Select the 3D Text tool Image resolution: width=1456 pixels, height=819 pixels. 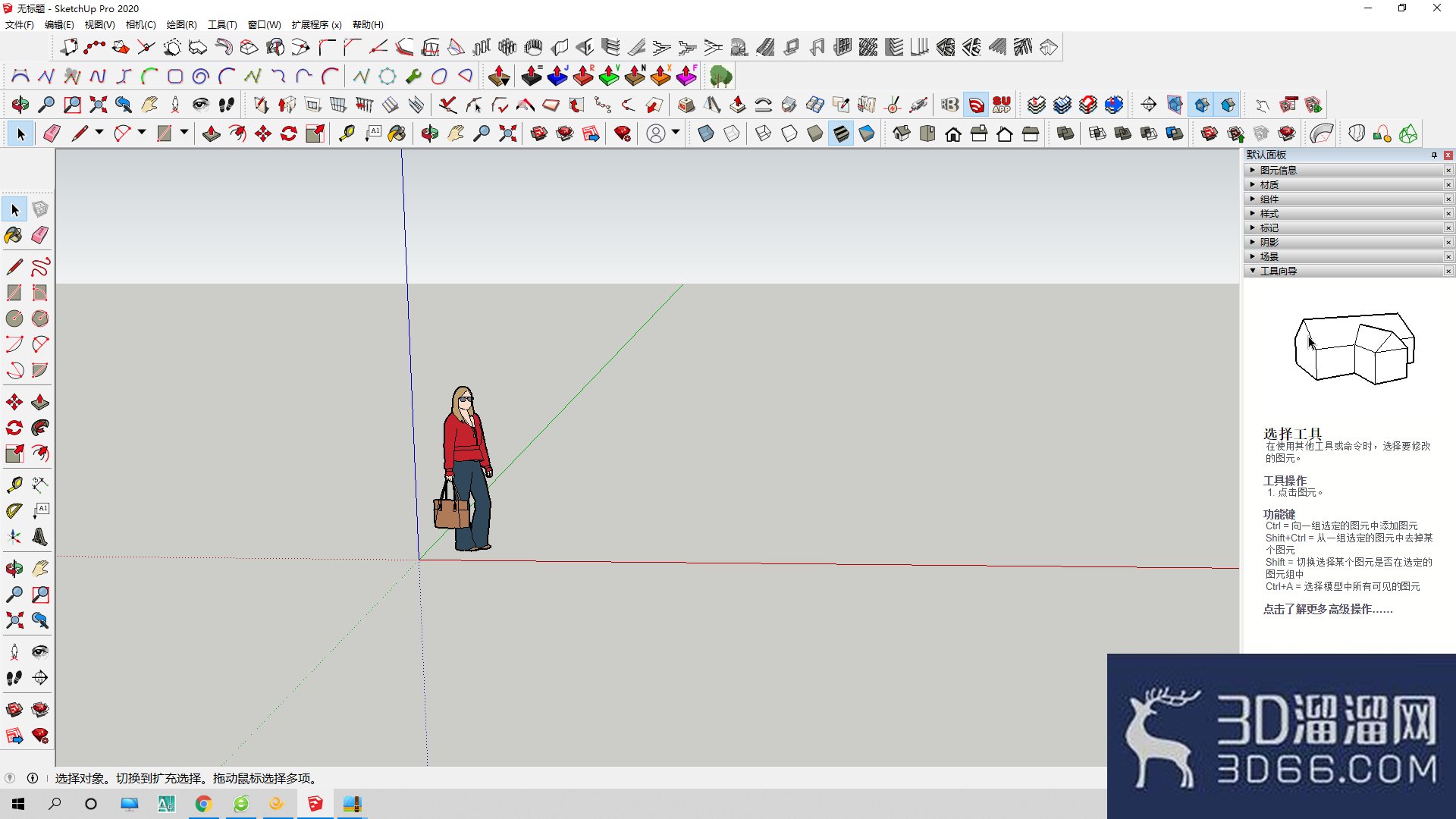click(x=40, y=537)
